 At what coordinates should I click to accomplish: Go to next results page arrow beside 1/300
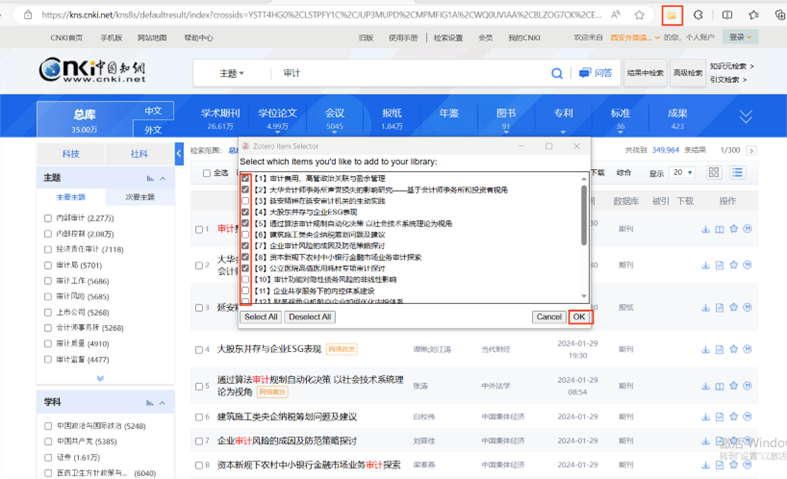click(751, 151)
